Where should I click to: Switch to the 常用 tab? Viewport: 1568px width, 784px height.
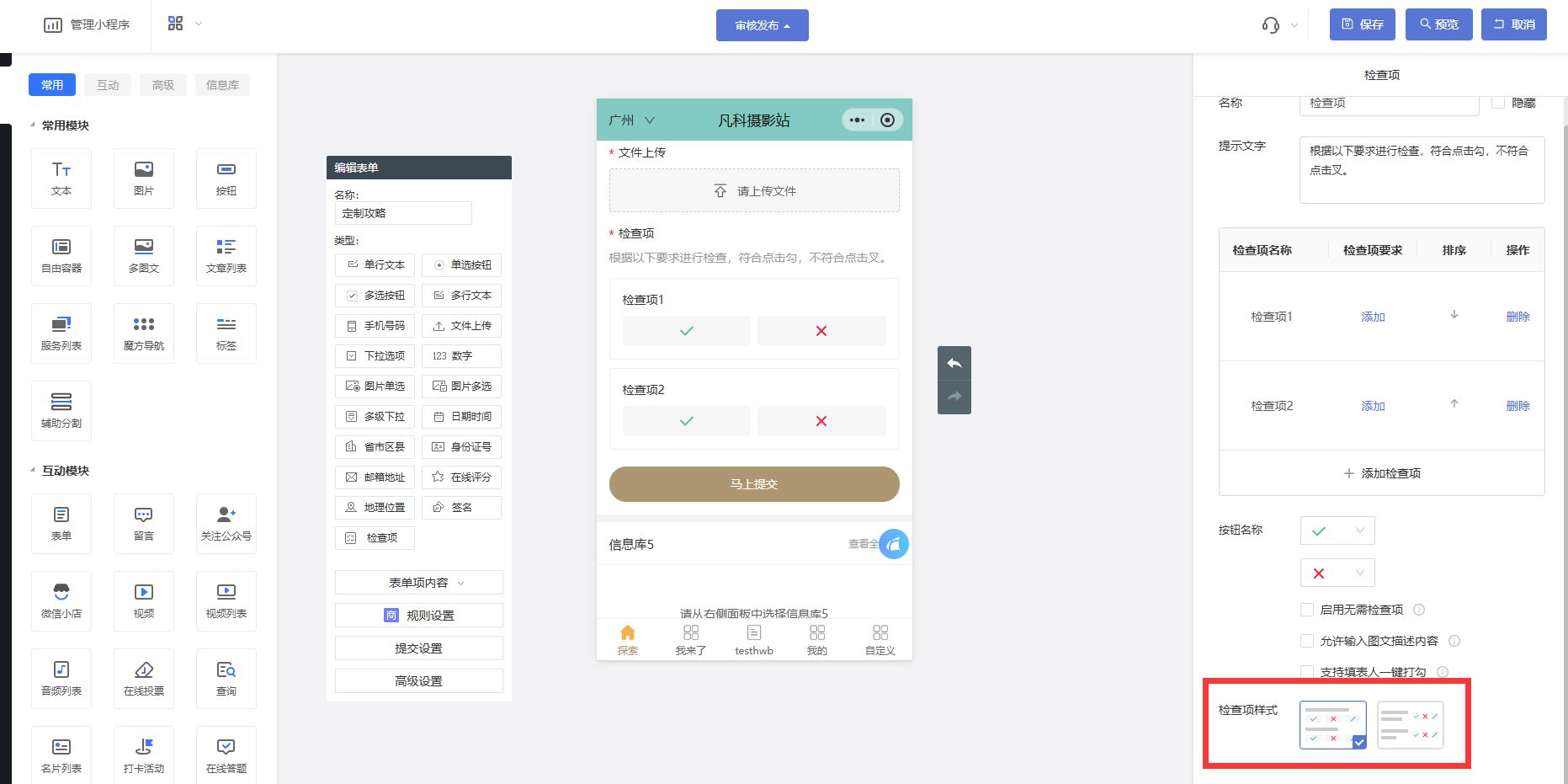[52, 85]
